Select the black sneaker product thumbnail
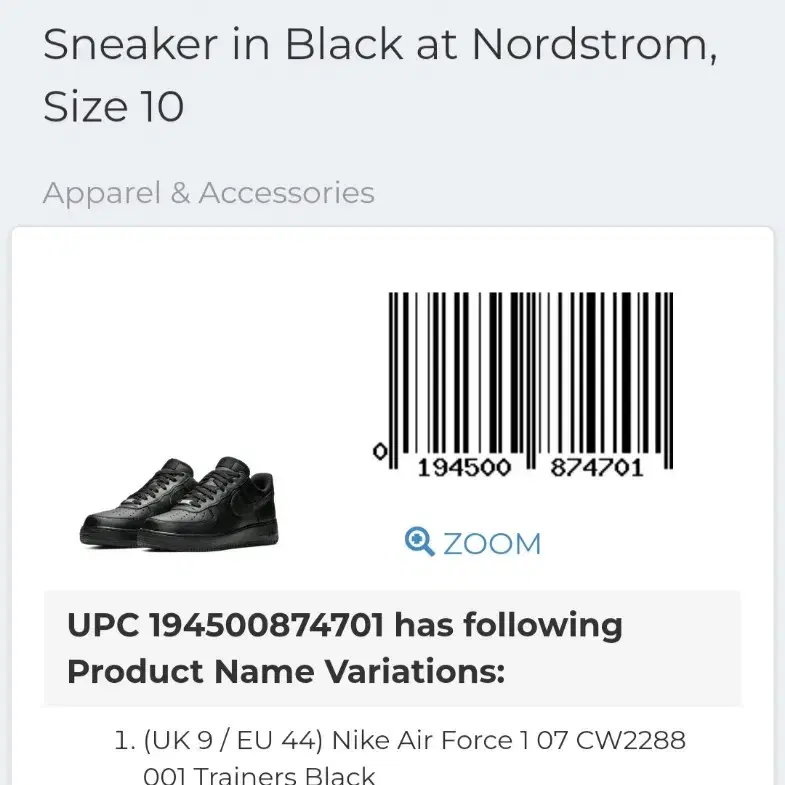 click(179, 504)
